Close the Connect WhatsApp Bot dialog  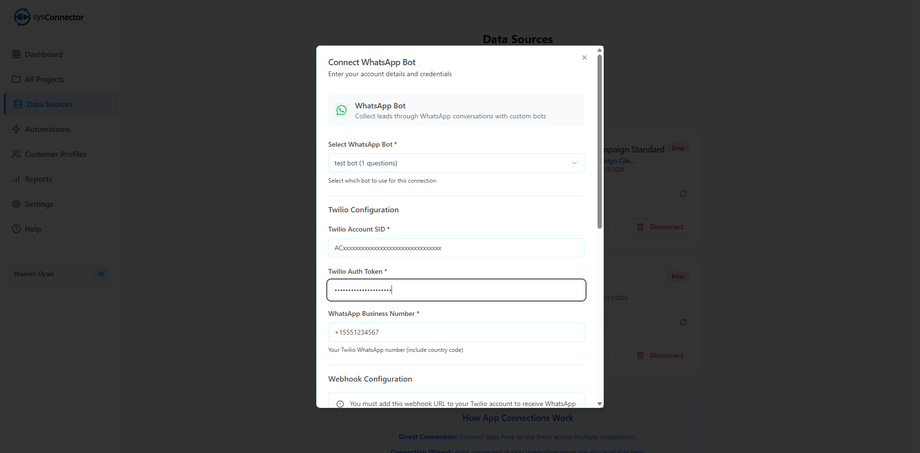584,58
